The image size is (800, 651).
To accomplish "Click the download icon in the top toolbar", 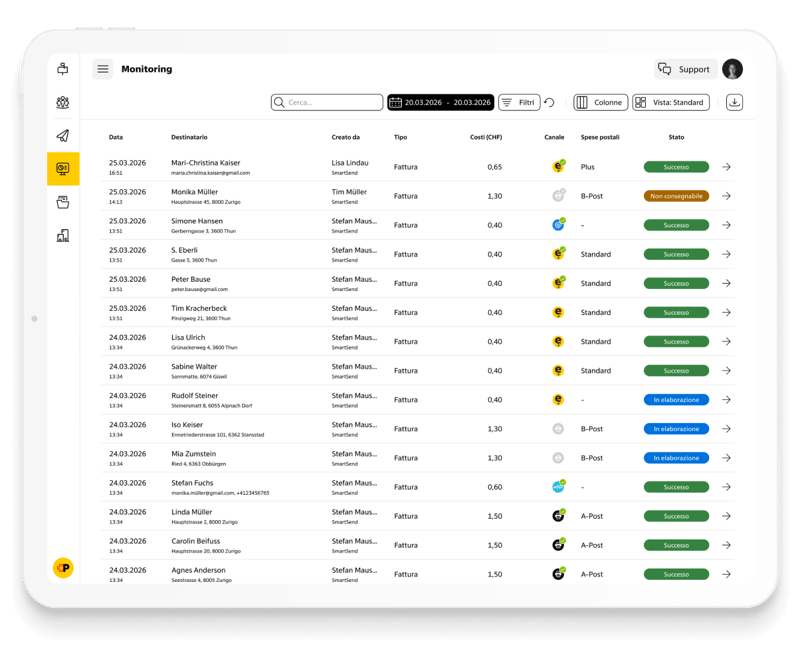I will tap(737, 102).
